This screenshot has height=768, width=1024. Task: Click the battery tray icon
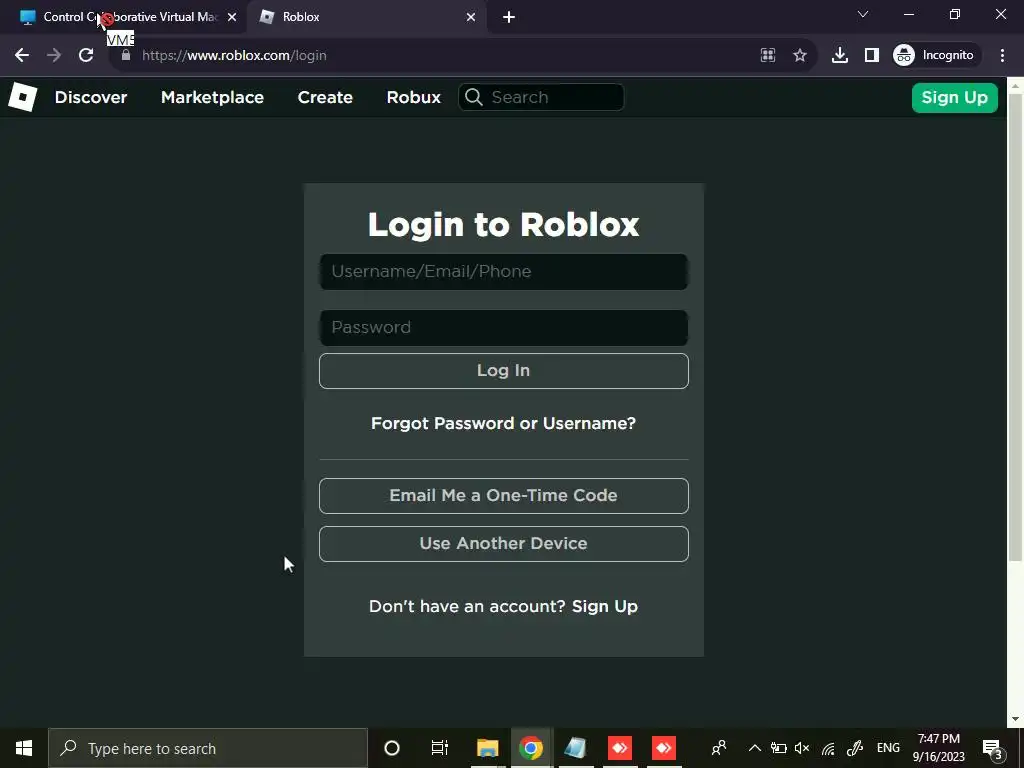click(778, 748)
